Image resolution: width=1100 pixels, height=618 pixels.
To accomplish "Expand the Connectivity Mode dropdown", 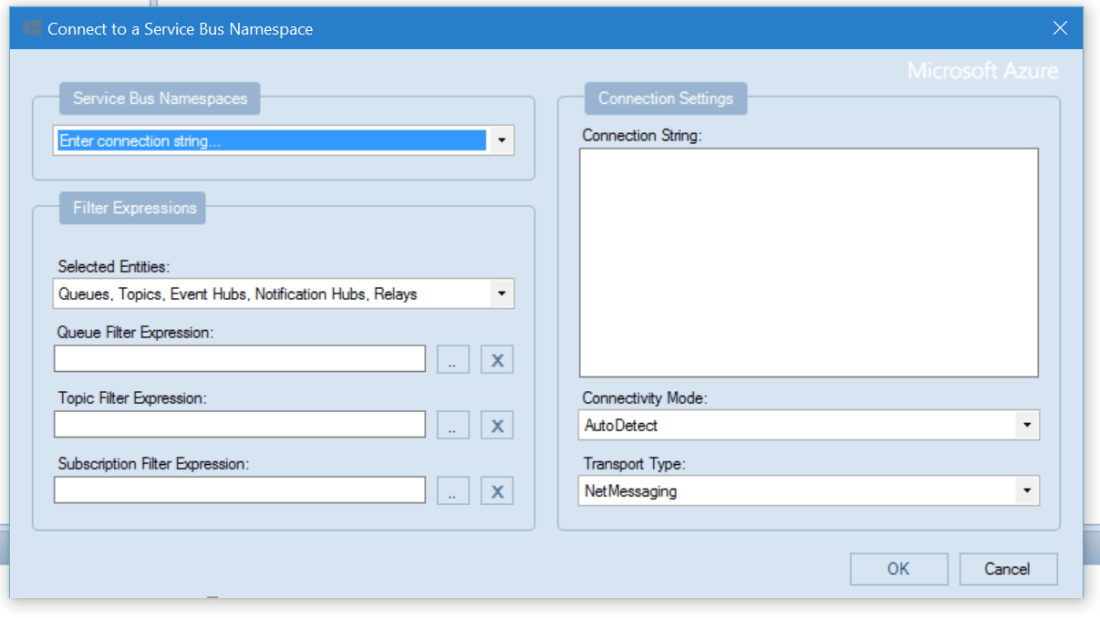I will [x=1026, y=425].
